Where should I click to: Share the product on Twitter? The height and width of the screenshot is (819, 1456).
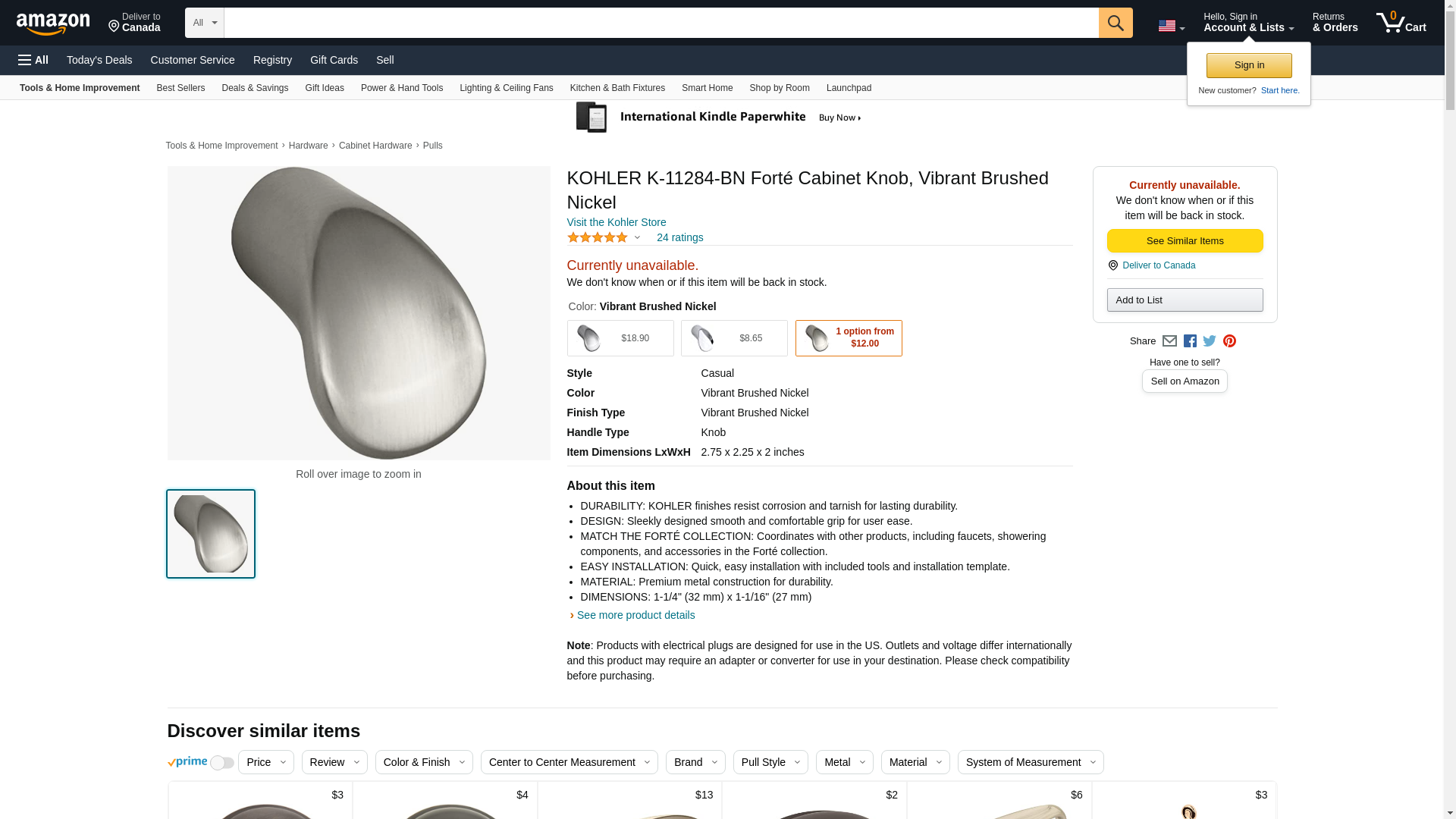pos(1210,341)
